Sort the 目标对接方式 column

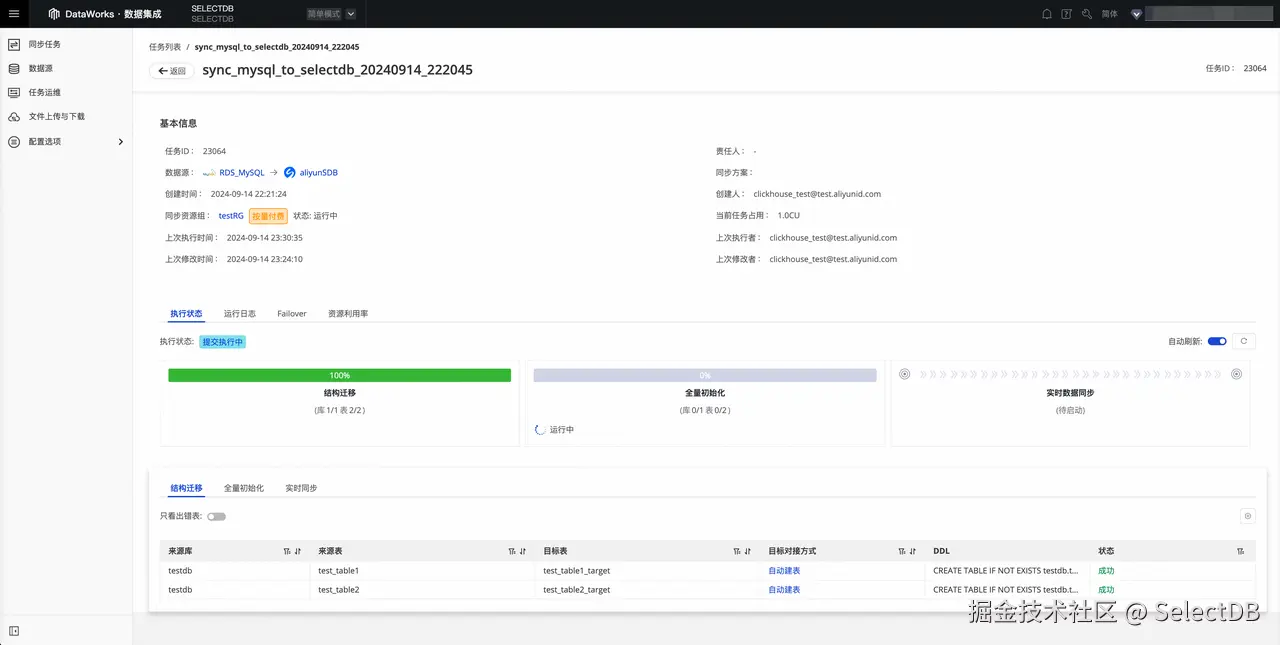click(913, 551)
